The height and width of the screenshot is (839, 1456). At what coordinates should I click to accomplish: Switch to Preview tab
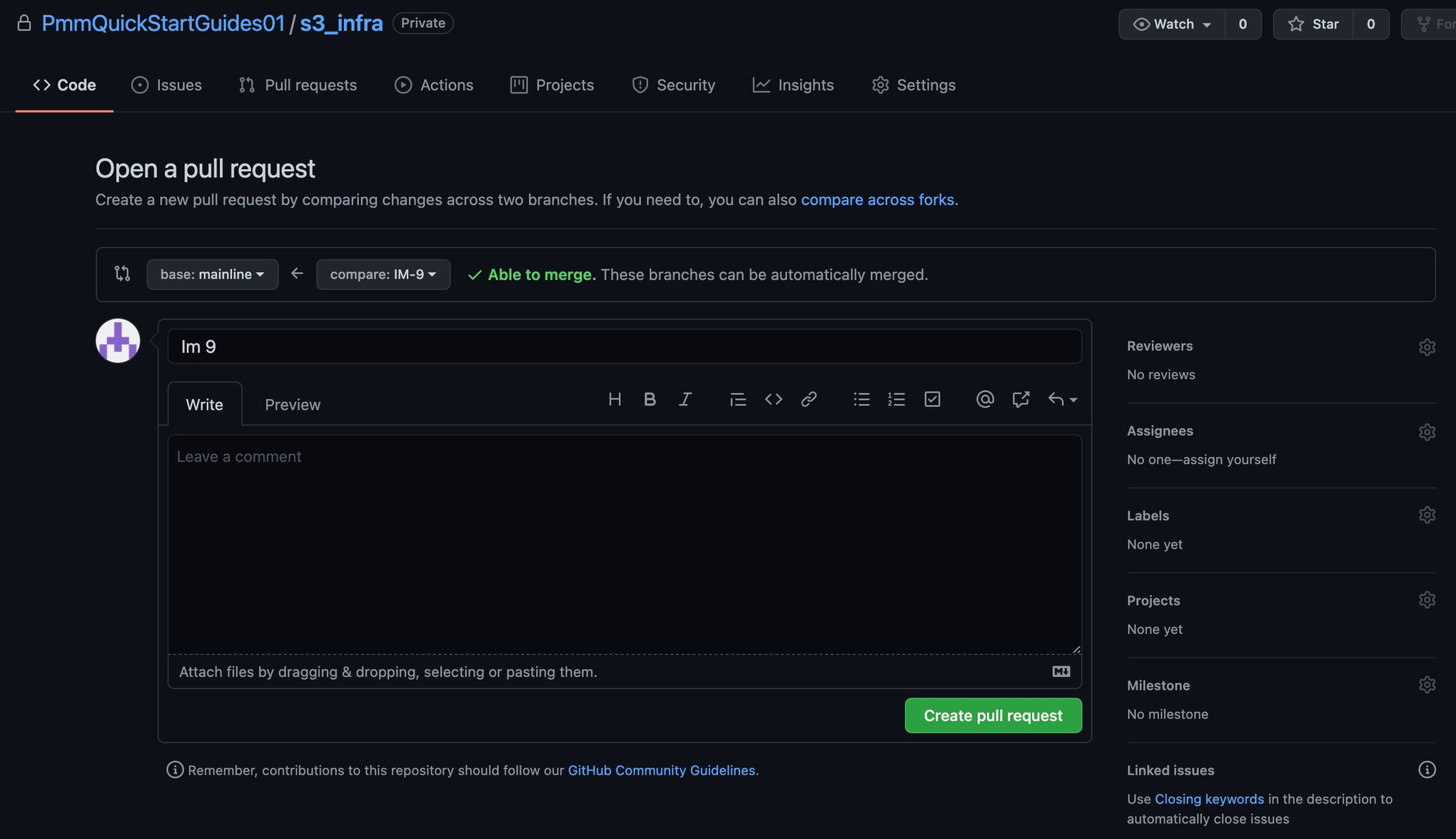[292, 405]
